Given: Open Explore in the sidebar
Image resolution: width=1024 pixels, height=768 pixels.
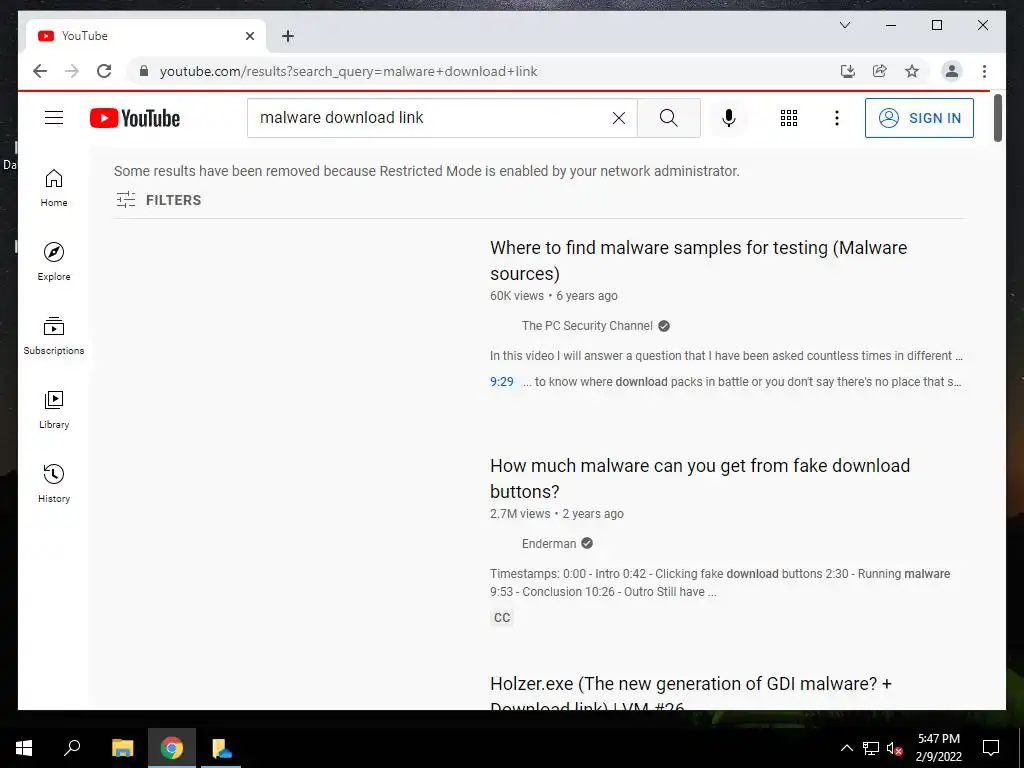Looking at the screenshot, I should click(x=54, y=261).
